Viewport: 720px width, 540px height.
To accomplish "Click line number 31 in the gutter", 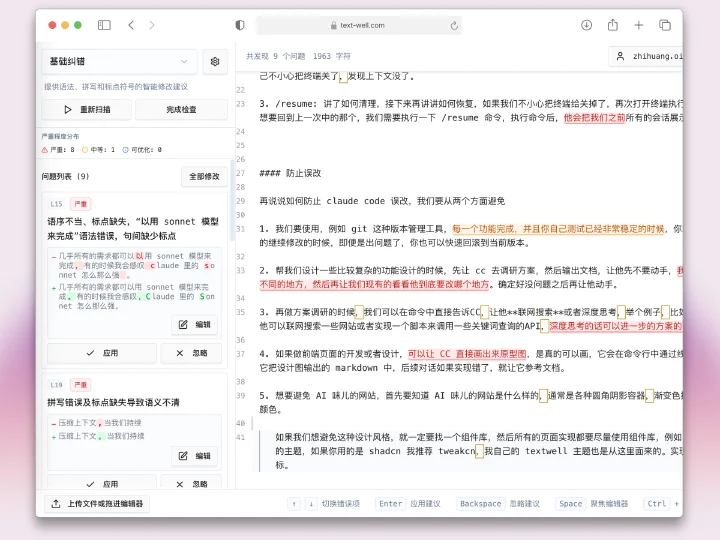I will tap(241, 229).
